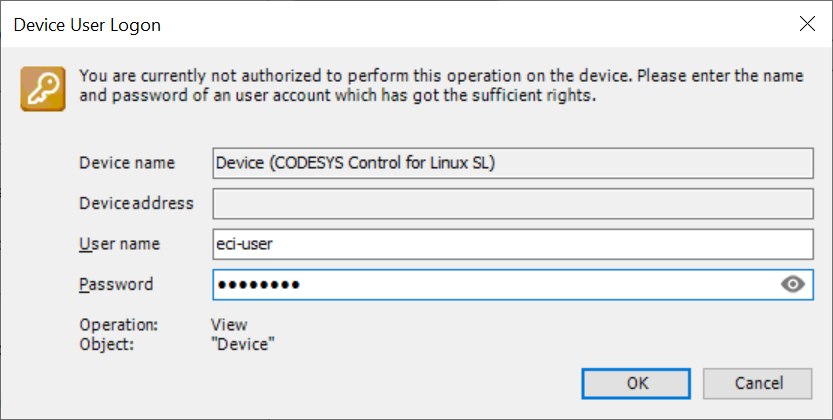Click the golden key logon icon
The width and height of the screenshot is (833, 420).
43,89
